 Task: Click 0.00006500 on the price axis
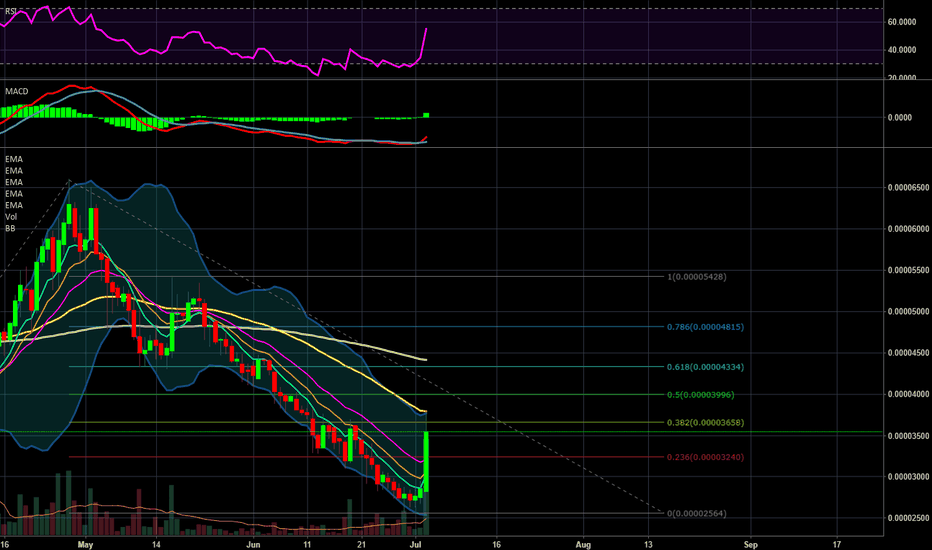click(x=908, y=187)
